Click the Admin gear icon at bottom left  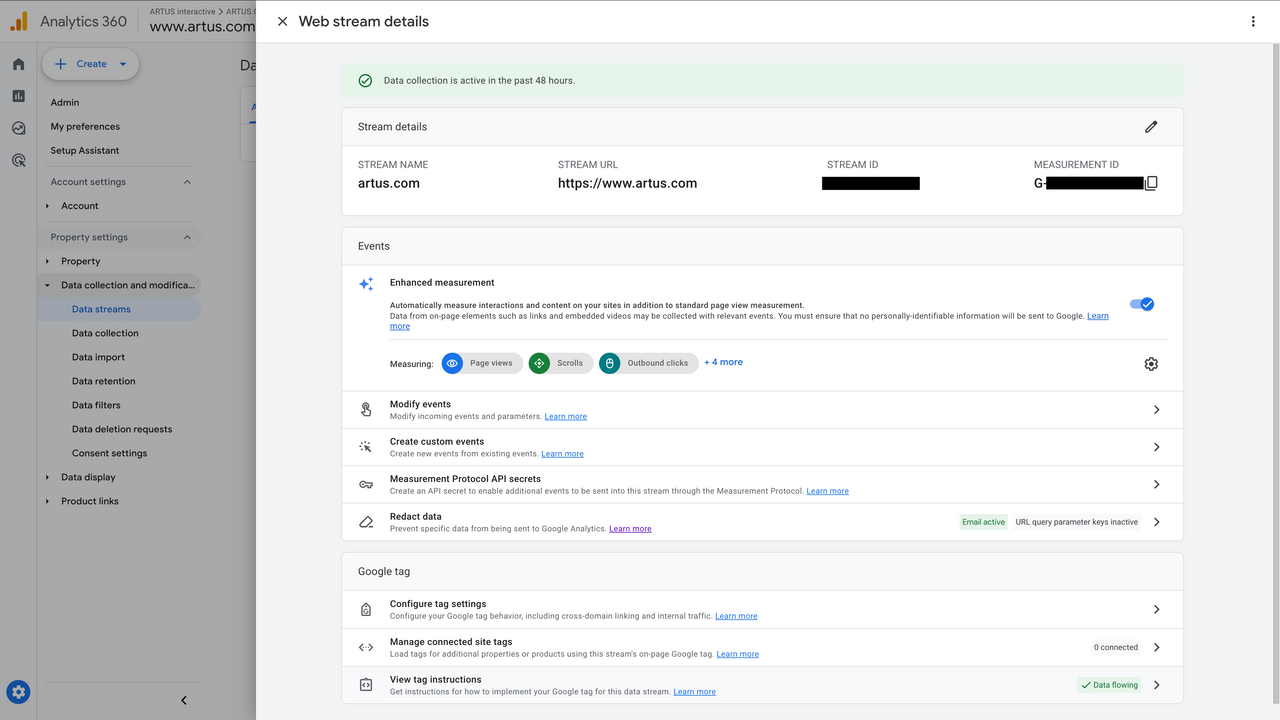tap(18, 691)
